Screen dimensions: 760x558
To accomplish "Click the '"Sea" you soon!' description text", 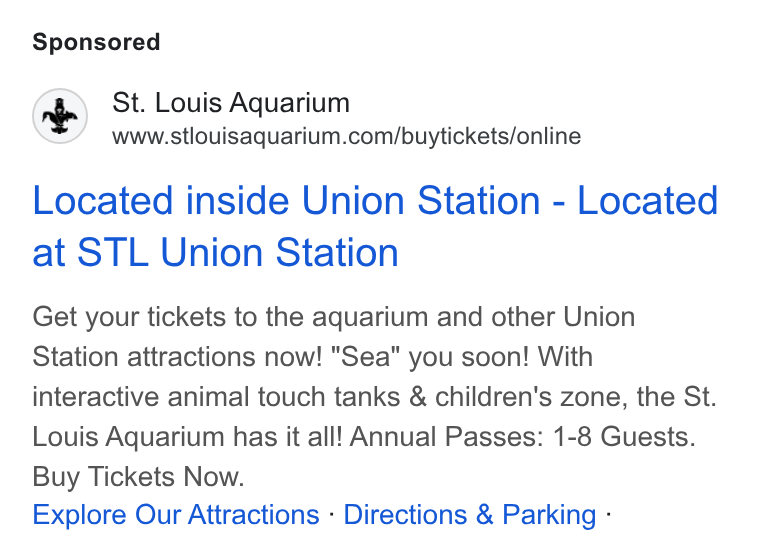I will pos(430,357).
